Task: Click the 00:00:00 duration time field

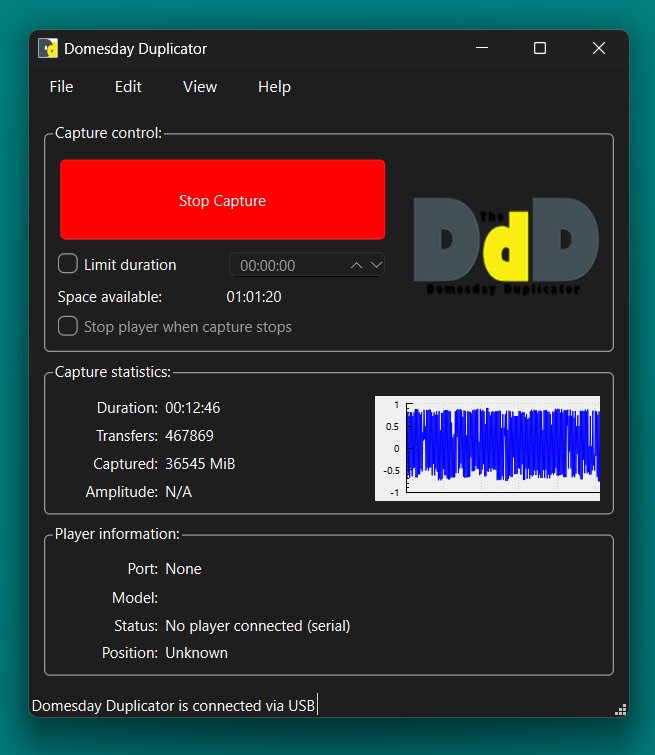Action: 285,266
